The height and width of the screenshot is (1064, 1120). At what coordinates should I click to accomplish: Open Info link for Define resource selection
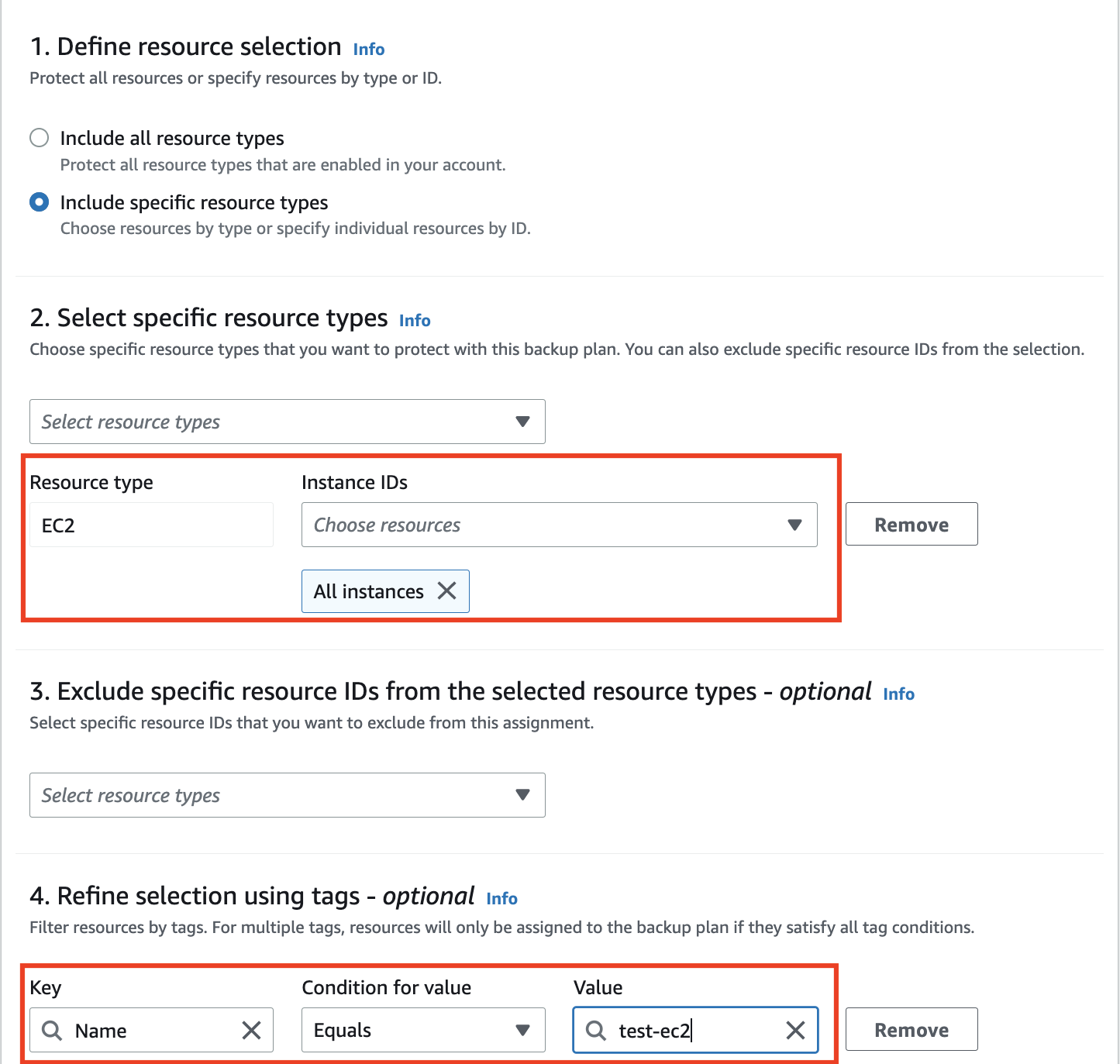[369, 50]
